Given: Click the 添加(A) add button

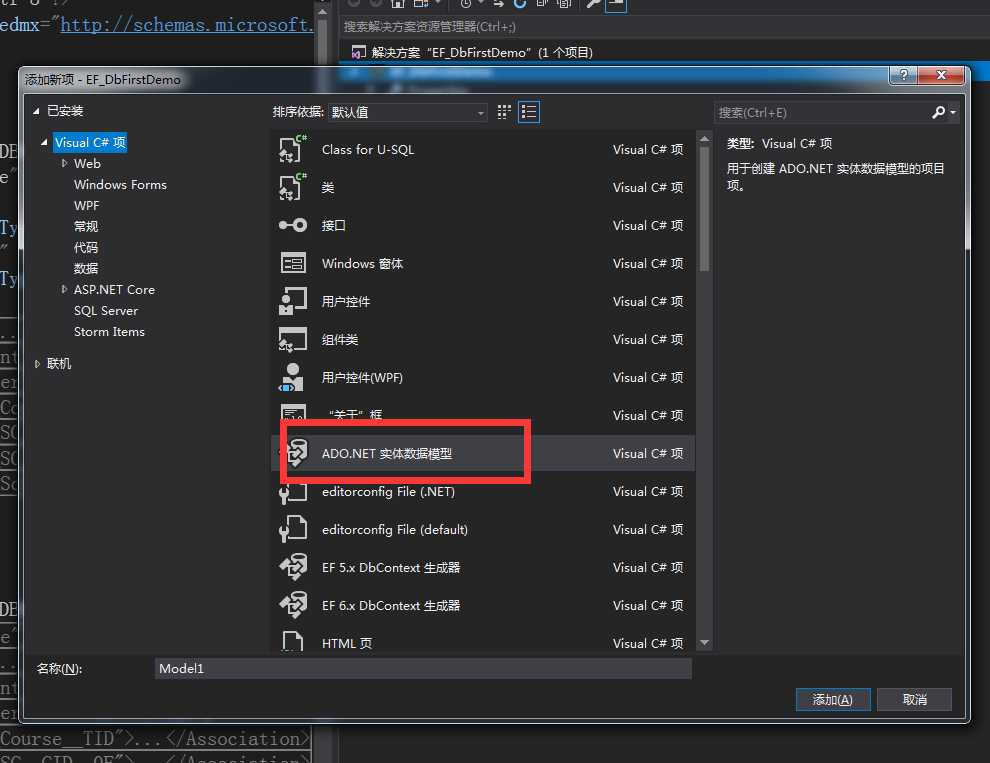Looking at the screenshot, I should point(833,699).
